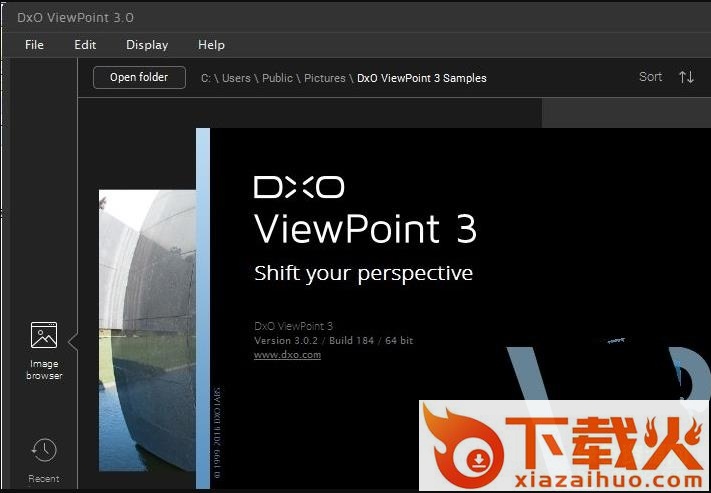Screen dimensions: 711x493
Task: Open the Sort options
Action: coord(650,77)
